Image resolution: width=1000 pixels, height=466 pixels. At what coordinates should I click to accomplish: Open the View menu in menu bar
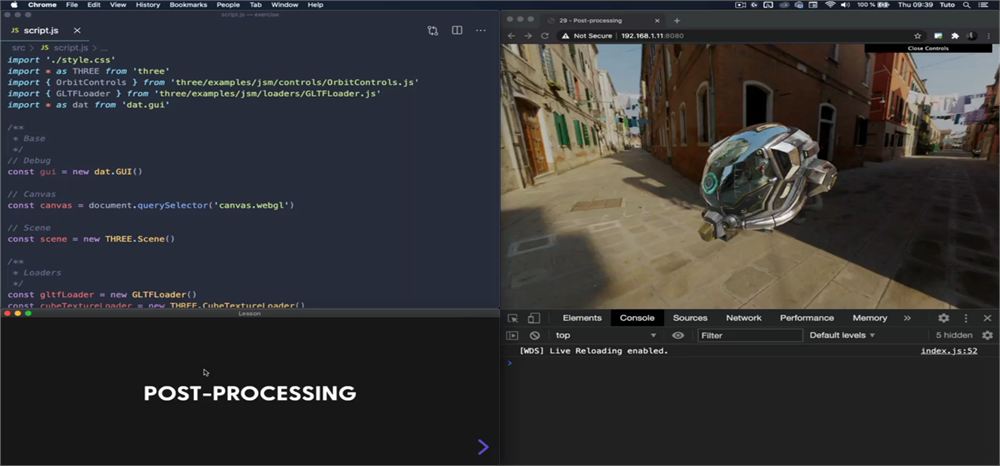(118, 4)
